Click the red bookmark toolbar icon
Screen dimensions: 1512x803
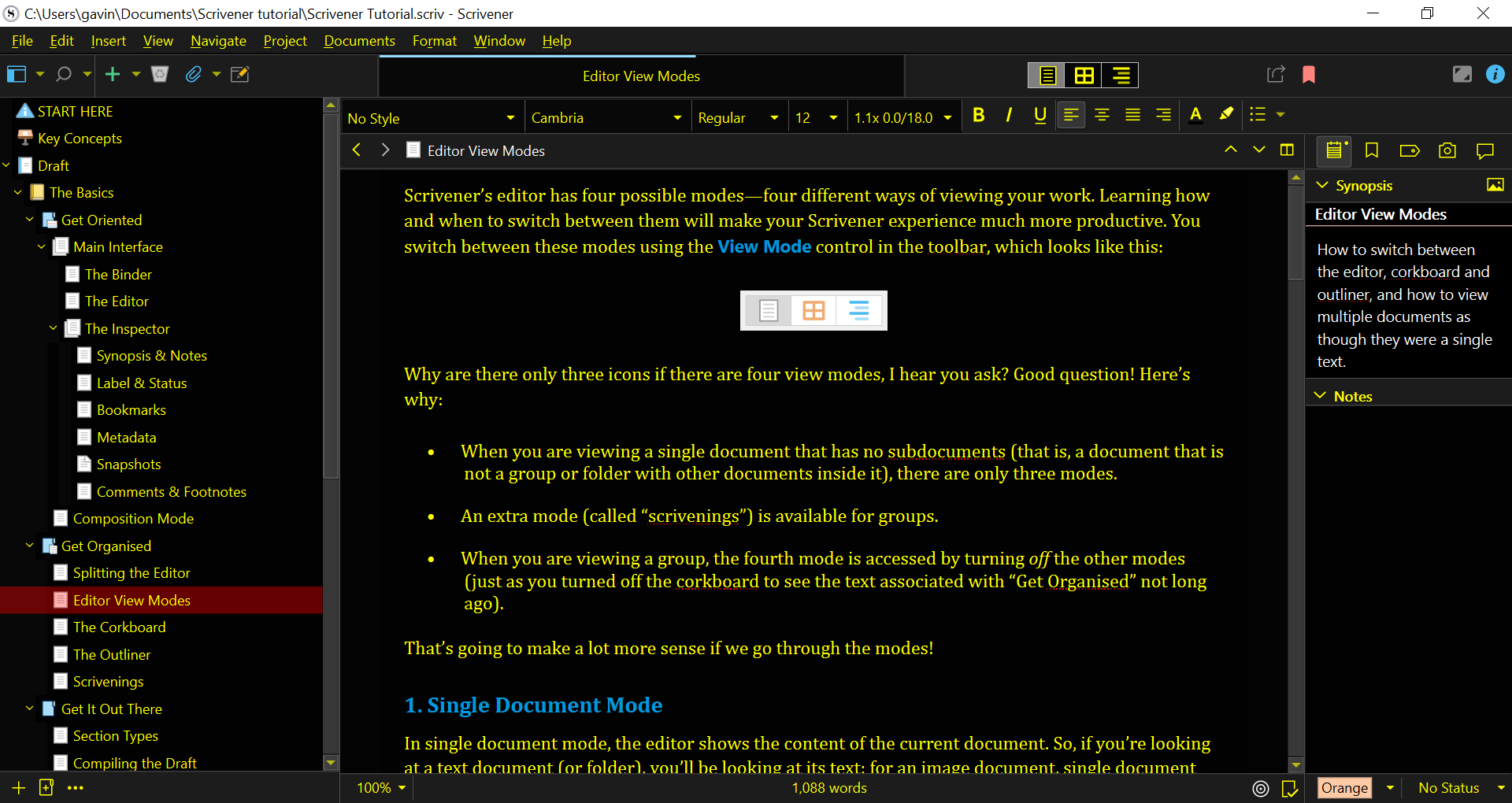pos(1309,74)
